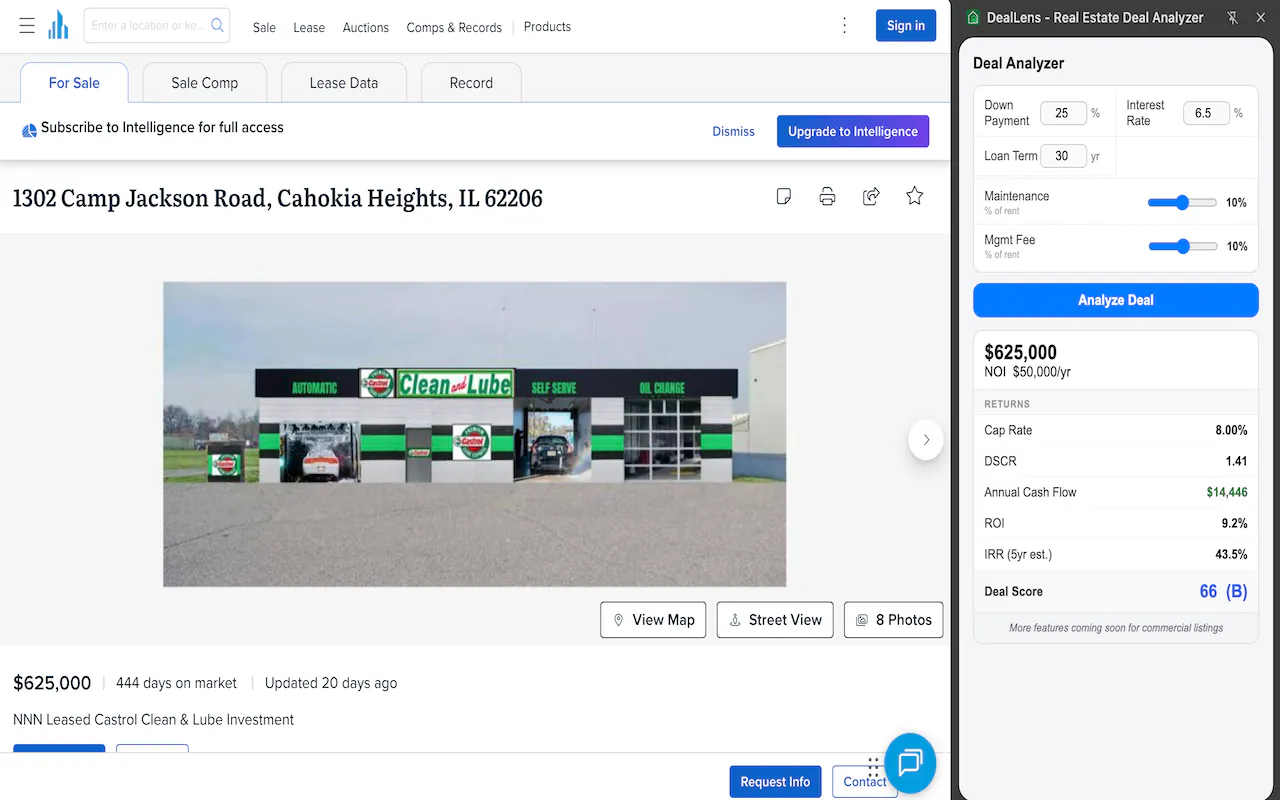Click the DealLens house logo icon
1280x800 pixels.
973,17
